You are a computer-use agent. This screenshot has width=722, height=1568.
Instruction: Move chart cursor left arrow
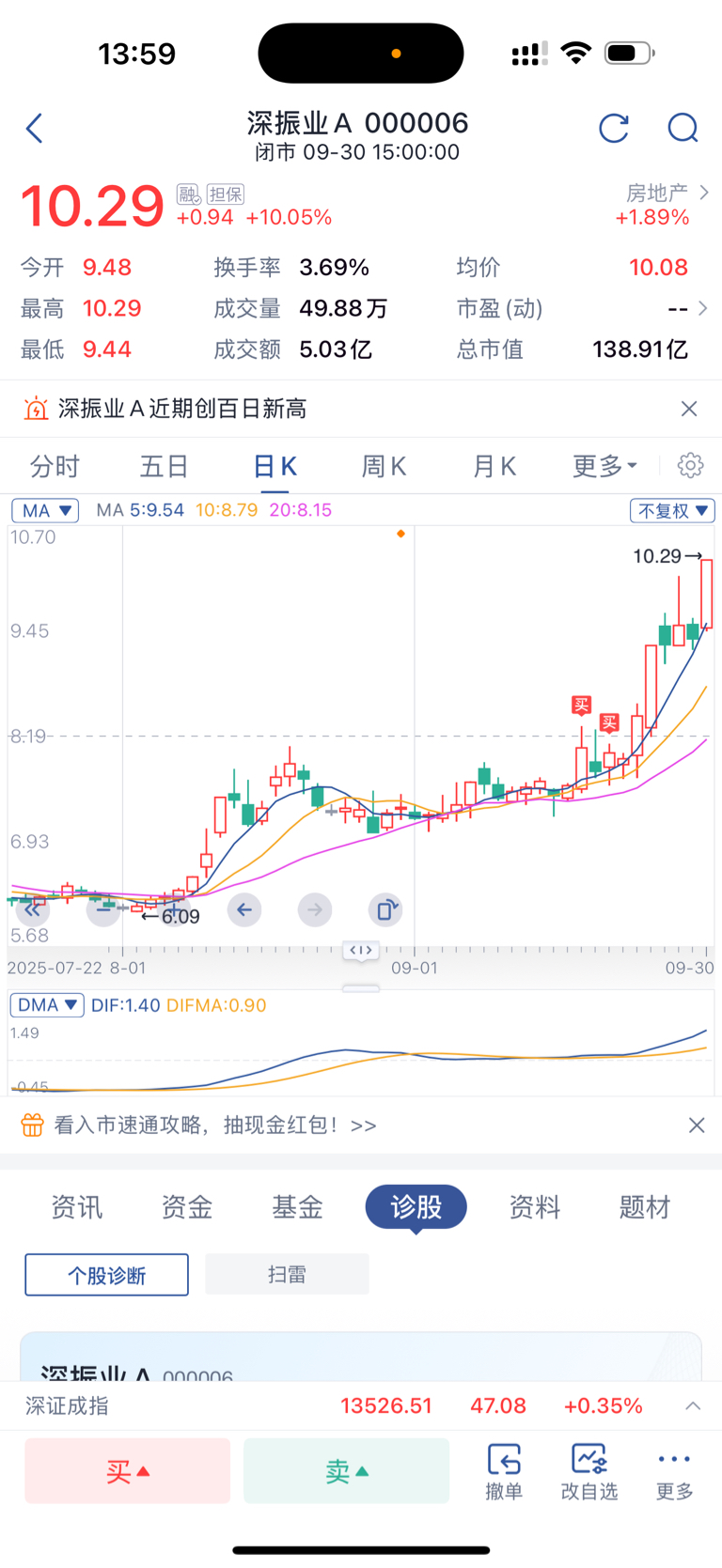[244, 909]
